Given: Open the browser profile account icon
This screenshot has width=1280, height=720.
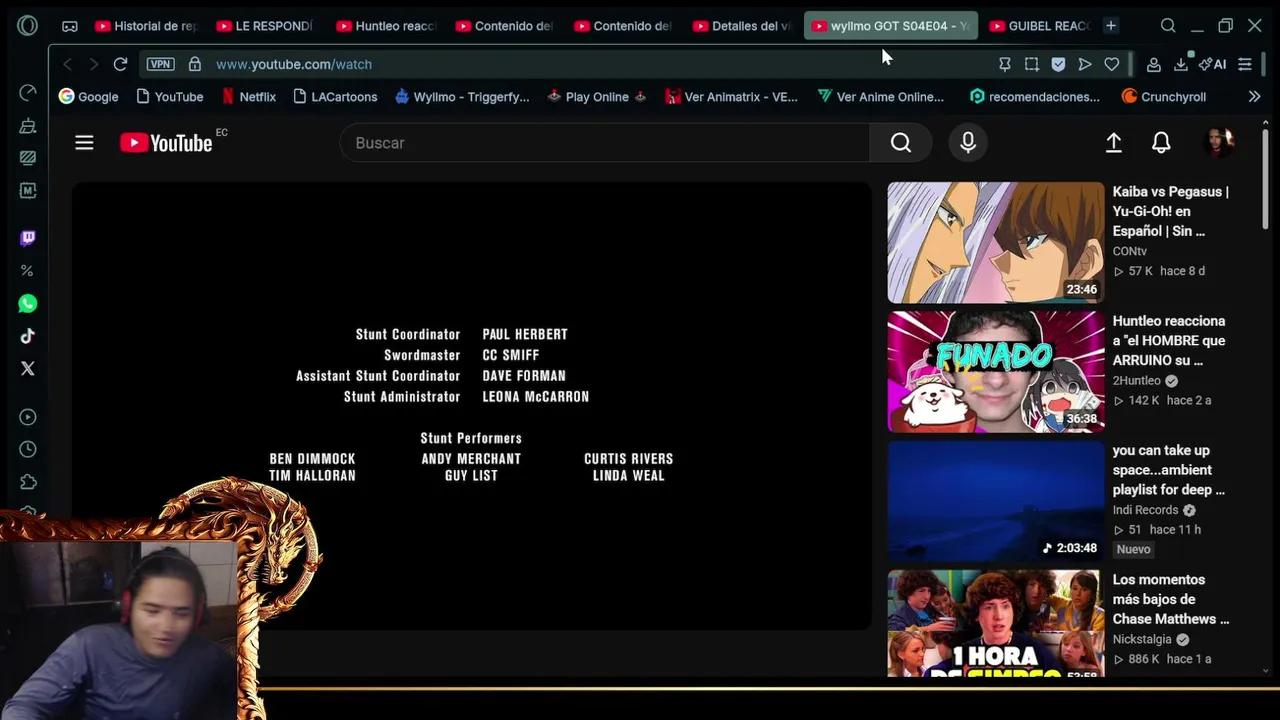Looking at the screenshot, I should pos(1153,64).
